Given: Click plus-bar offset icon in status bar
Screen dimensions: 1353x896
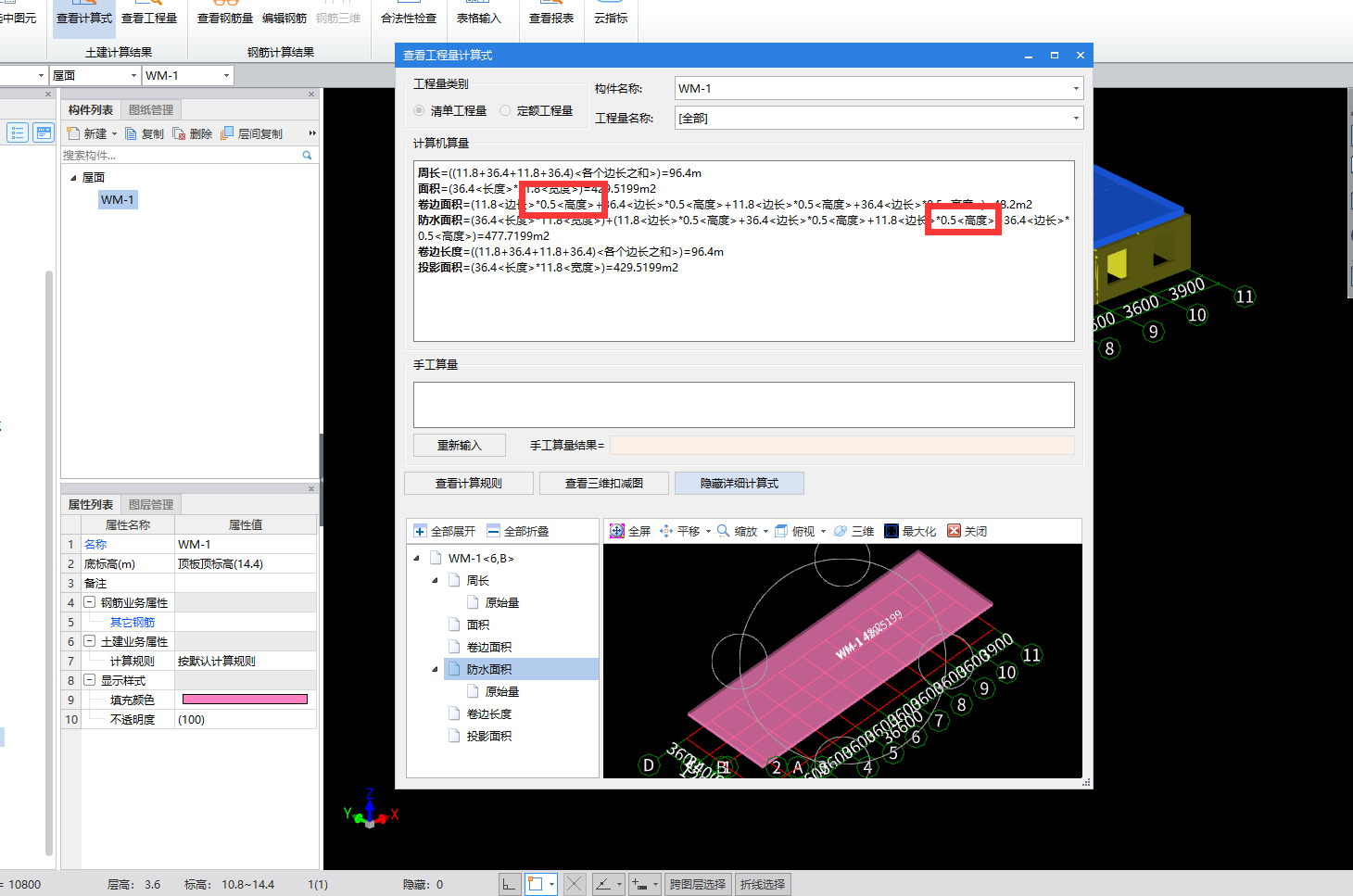Looking at the screenshot, I should pyautogui.click(x=639, y=884).
